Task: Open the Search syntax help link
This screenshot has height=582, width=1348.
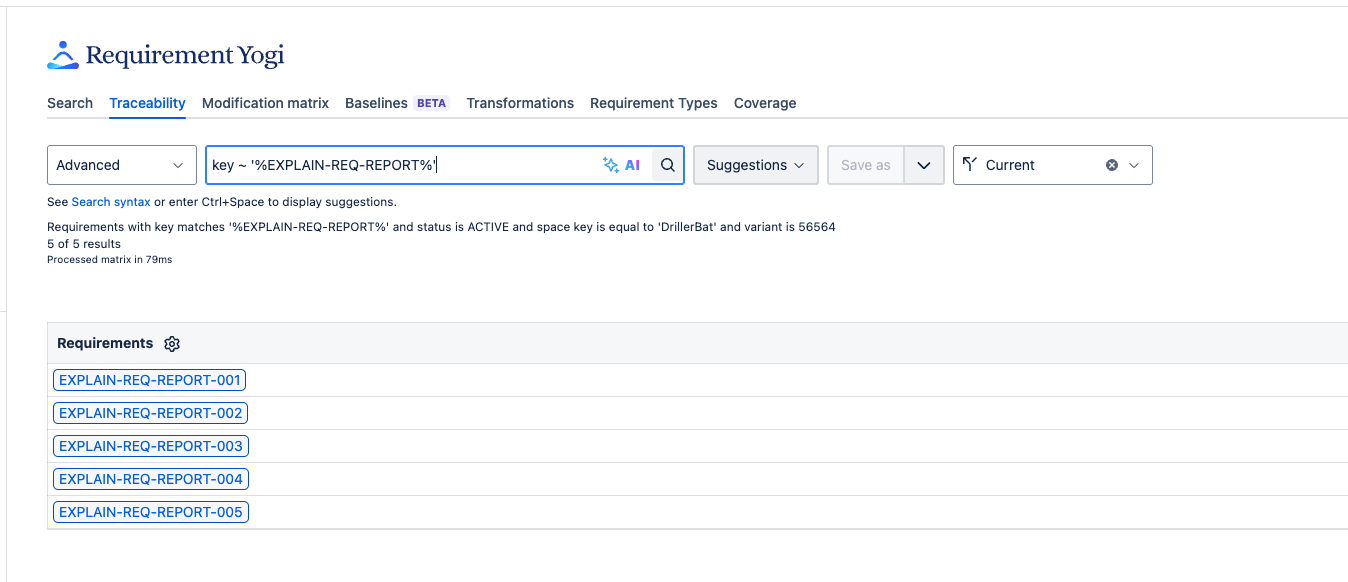Action: tap(111, 202)
